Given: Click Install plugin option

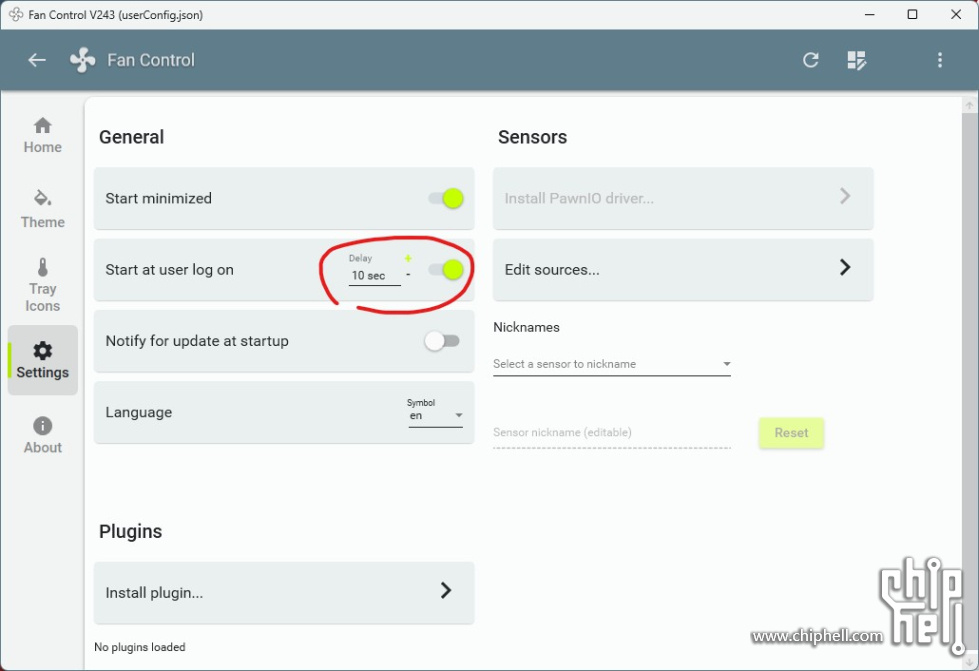Looking at the screenshot, I should (284, 592).
